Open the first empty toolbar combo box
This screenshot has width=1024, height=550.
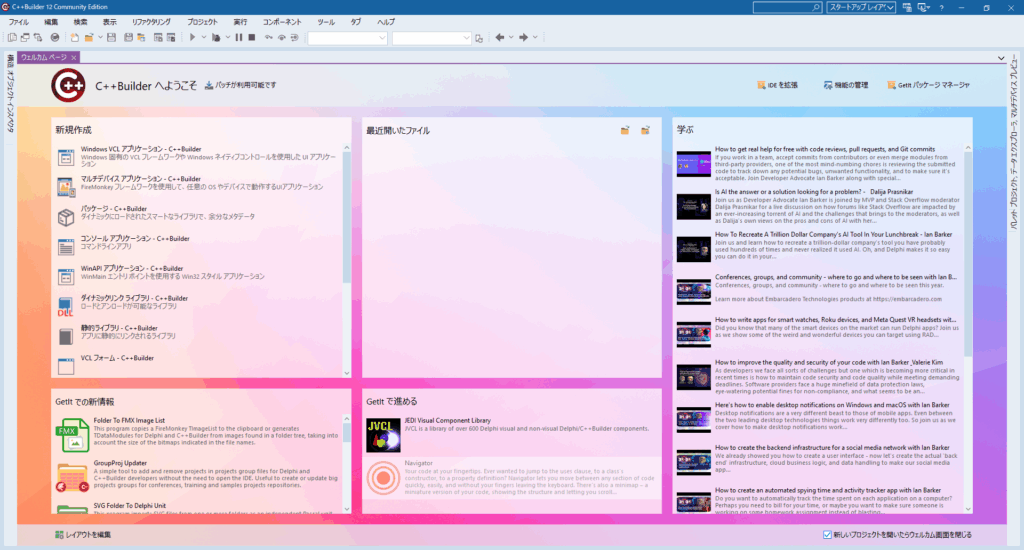347,38
